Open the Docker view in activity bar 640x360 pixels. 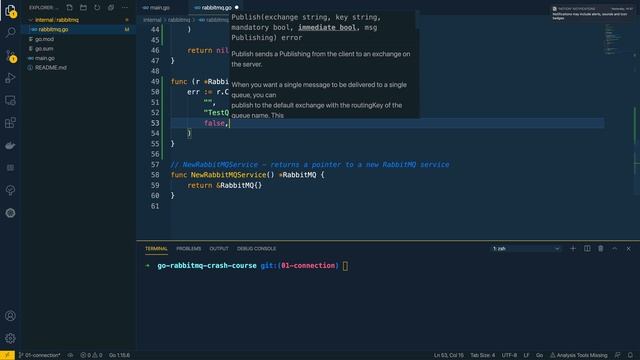10,145
